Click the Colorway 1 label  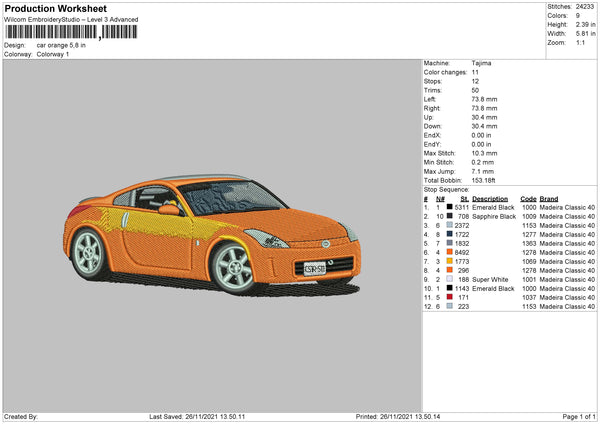tap(54, 54)
